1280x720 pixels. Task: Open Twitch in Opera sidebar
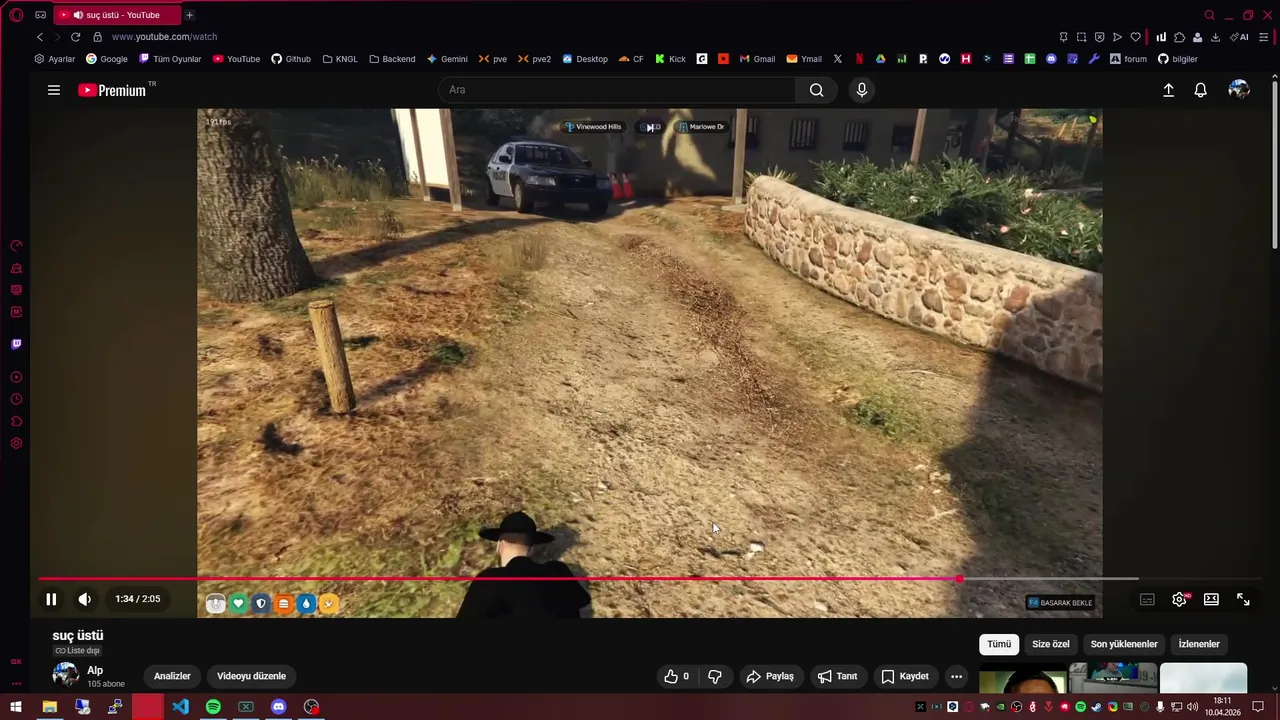point(16,344)
